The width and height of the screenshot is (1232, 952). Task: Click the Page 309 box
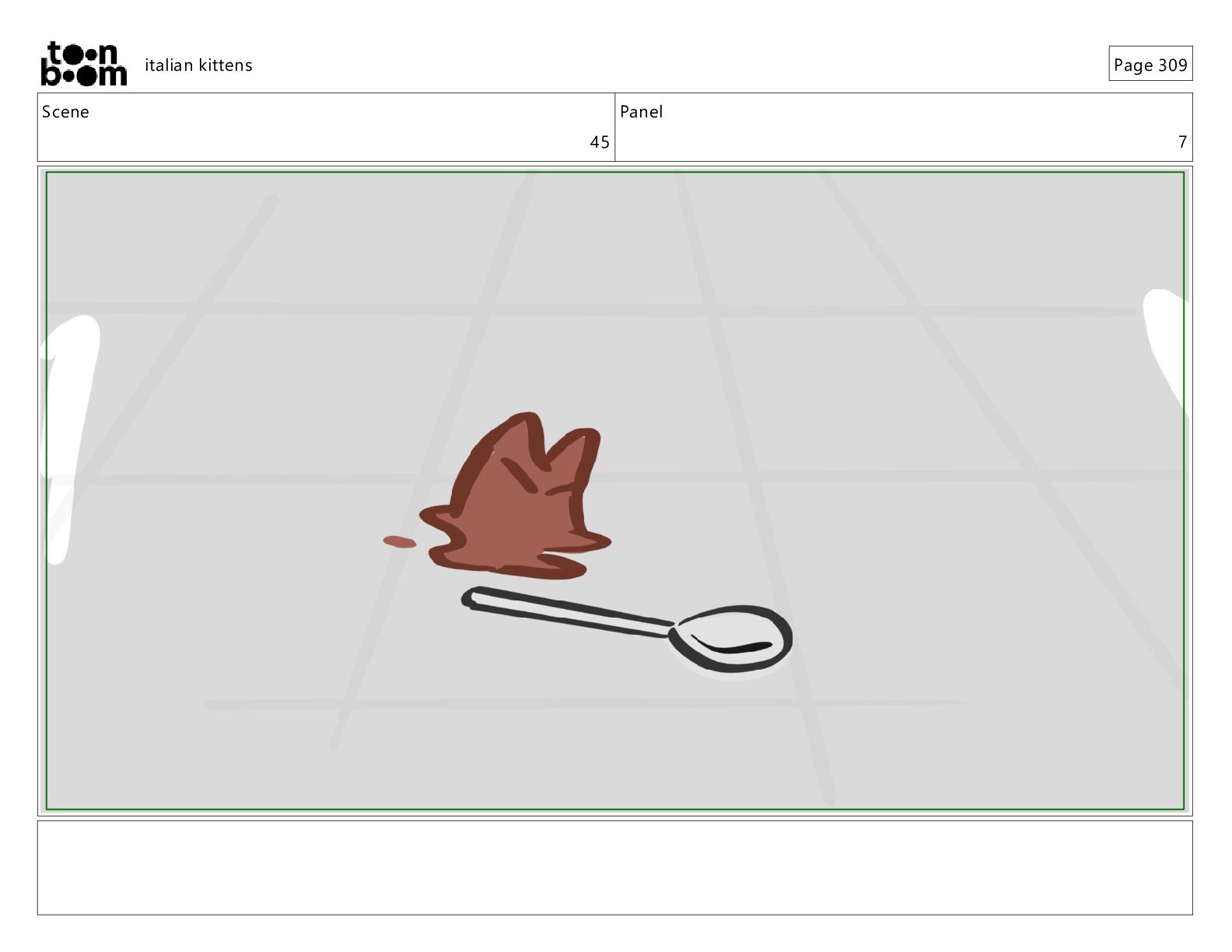[1150, 64]
